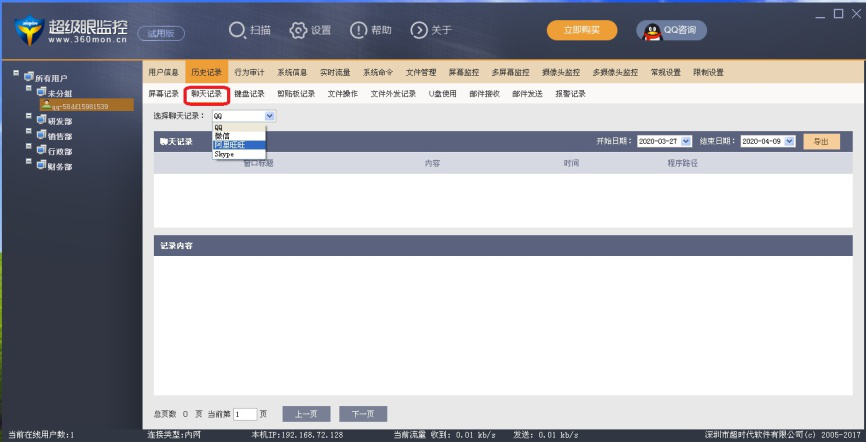Click the 扫描 magnifier scan icon
866x442 pixels.
click(x=237, y=30)
